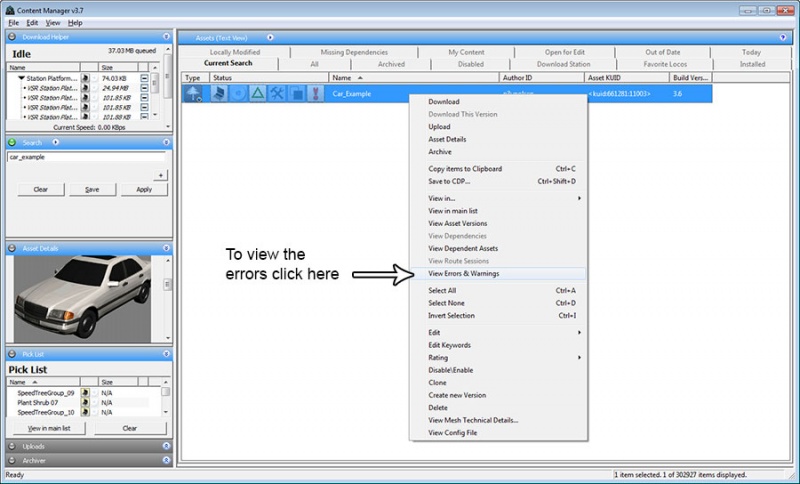Screen dimensions: 800x484
Task: Click the car_example search input field
Action: click(86, 157)
